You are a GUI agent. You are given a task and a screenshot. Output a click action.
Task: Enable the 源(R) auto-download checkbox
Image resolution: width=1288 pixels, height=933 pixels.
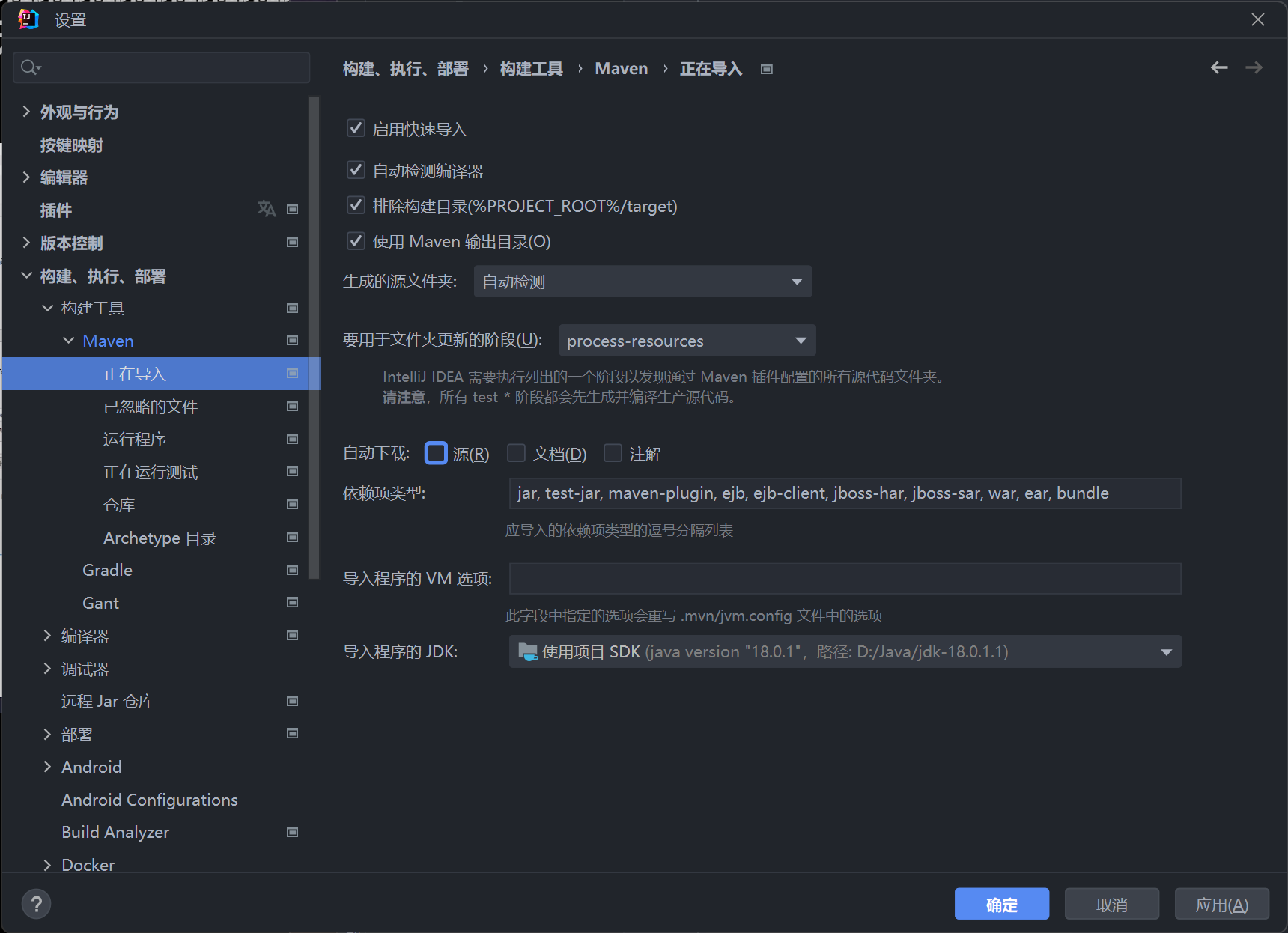point(436,453)
